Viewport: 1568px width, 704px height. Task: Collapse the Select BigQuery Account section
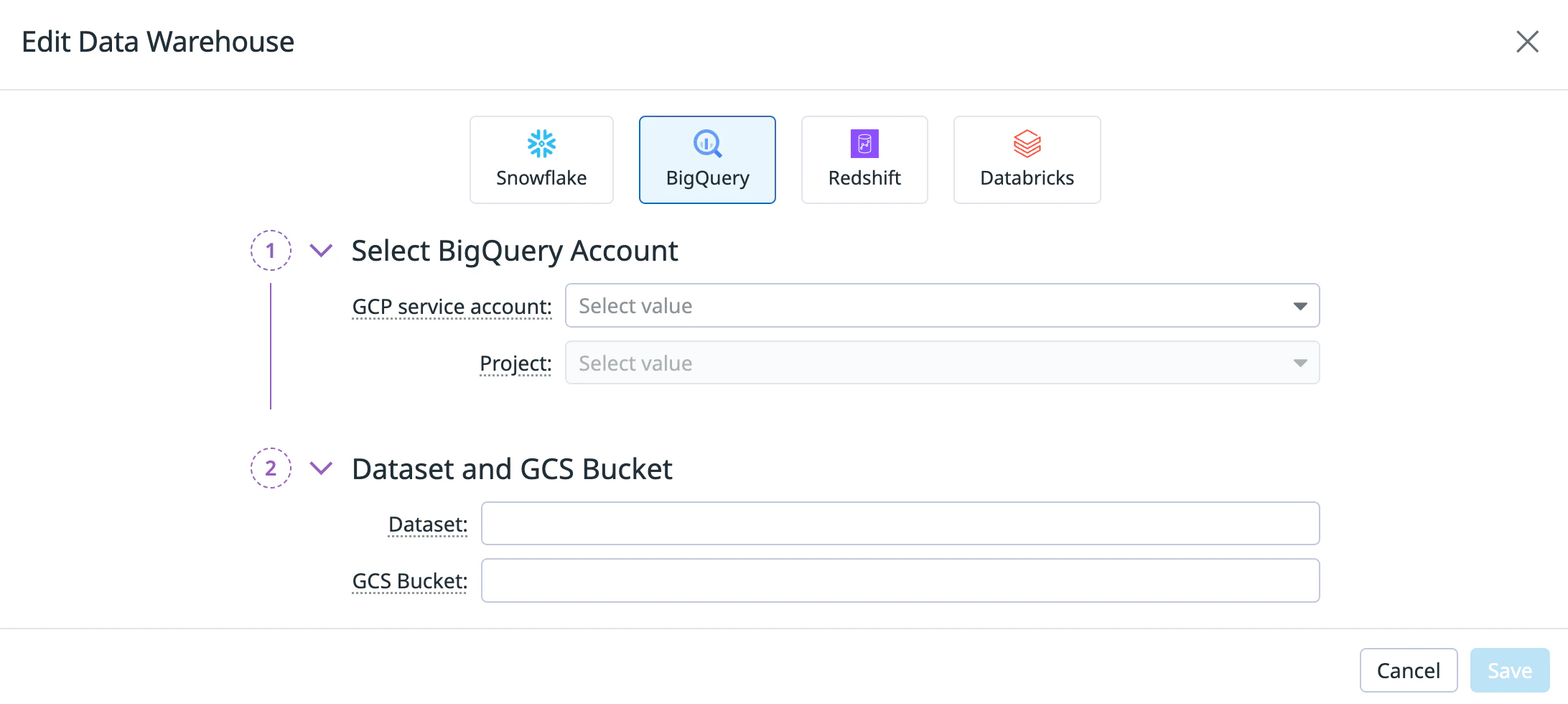pyautogui.click(x=321, y=251)
